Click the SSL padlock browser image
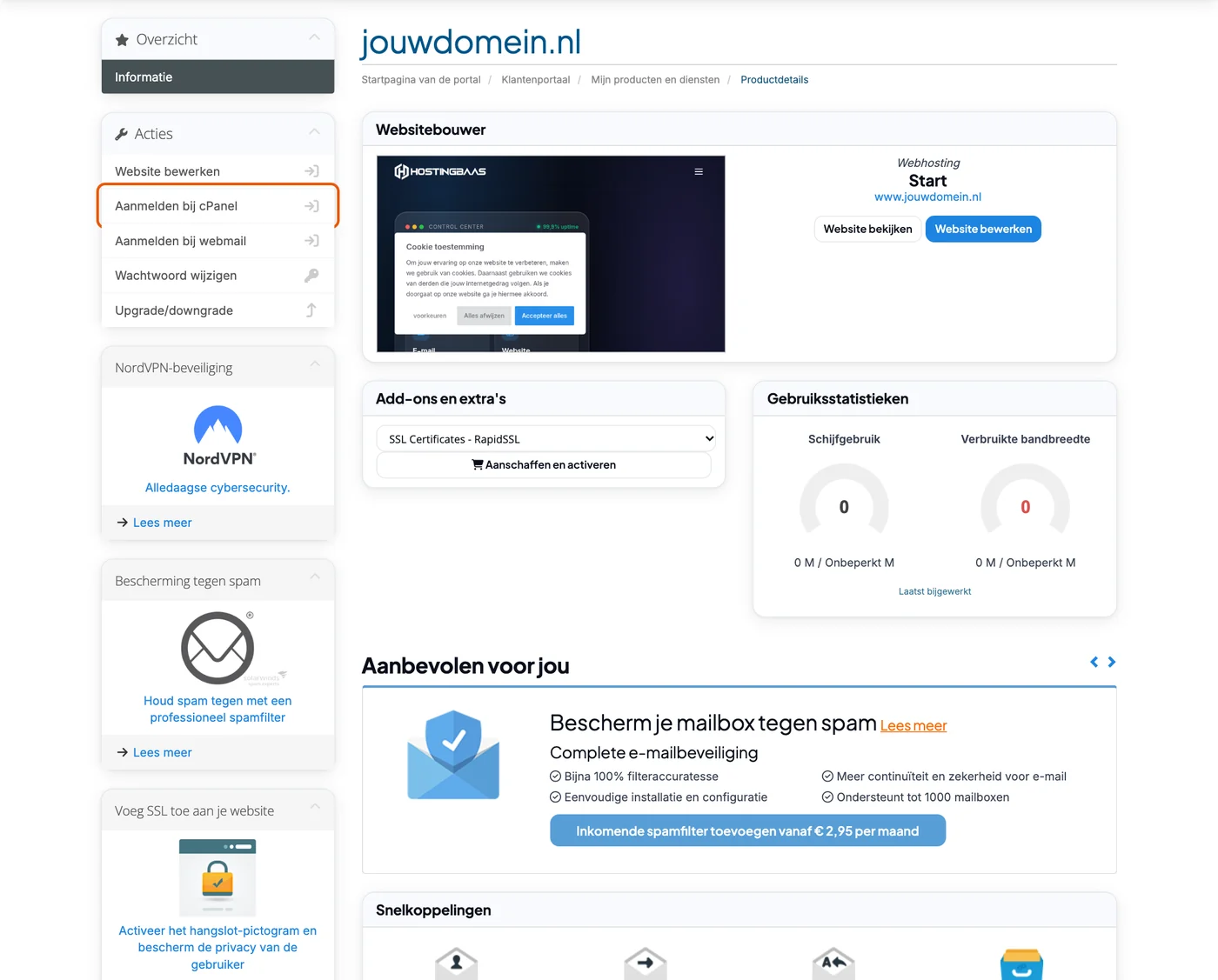1218x980 pixels. 217,877
